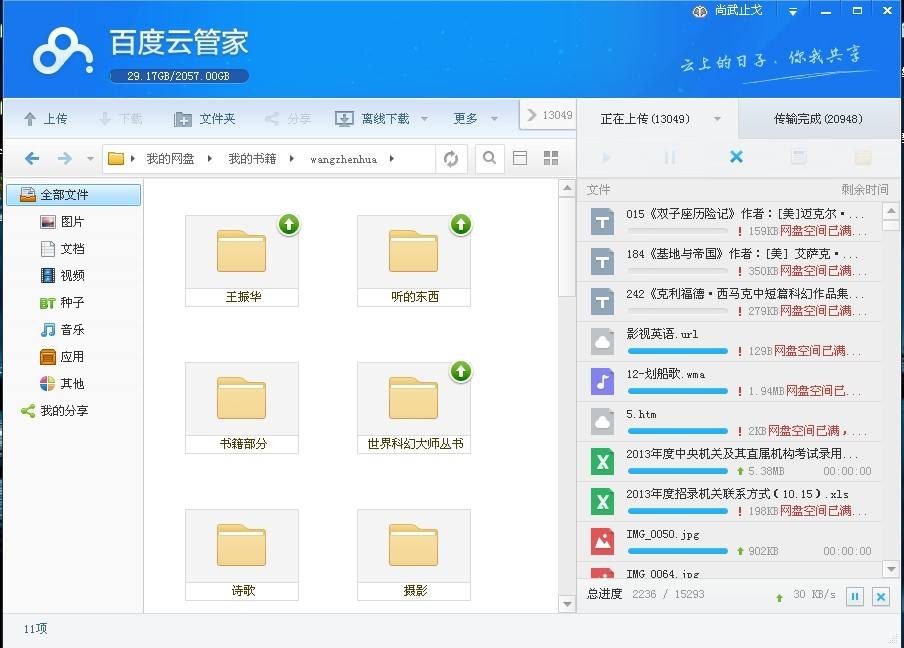Click the Baidu Cloud logo icon
The image size is (904, 648).
coord(63,52)
